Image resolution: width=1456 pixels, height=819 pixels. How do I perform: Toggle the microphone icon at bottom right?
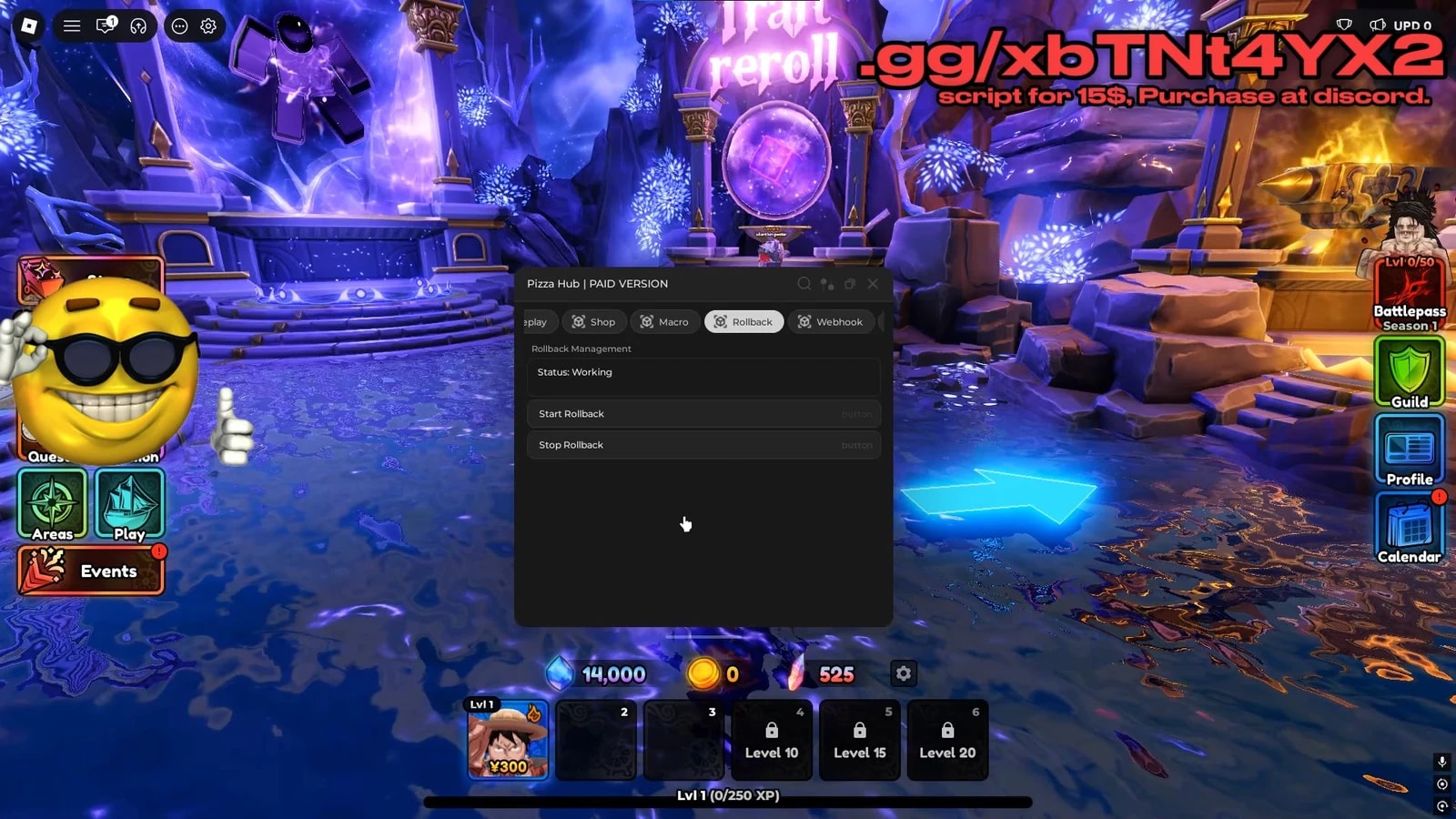1441,762
